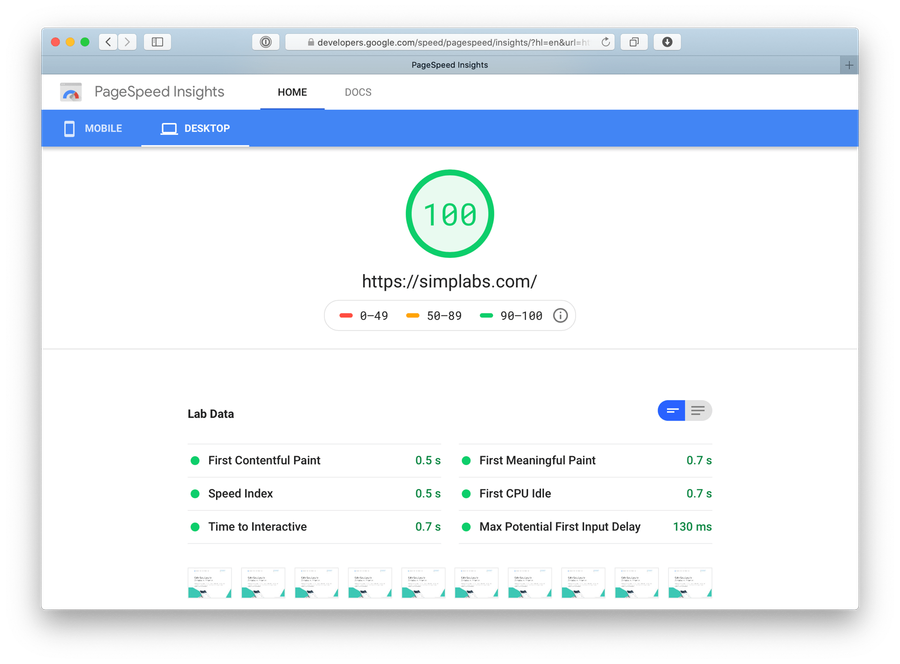Switch to the DOCS tab

[358, 92]
